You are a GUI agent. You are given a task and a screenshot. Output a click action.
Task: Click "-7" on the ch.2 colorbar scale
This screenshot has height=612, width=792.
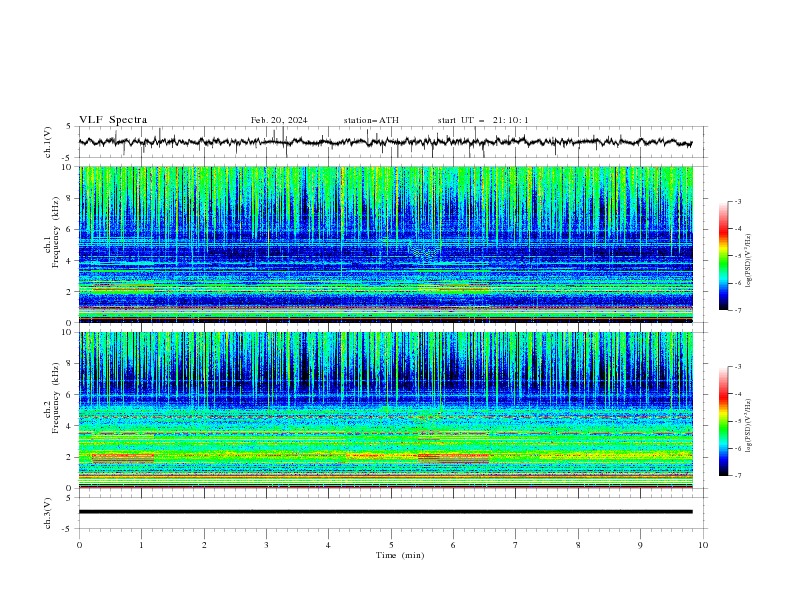click(737, 475)
